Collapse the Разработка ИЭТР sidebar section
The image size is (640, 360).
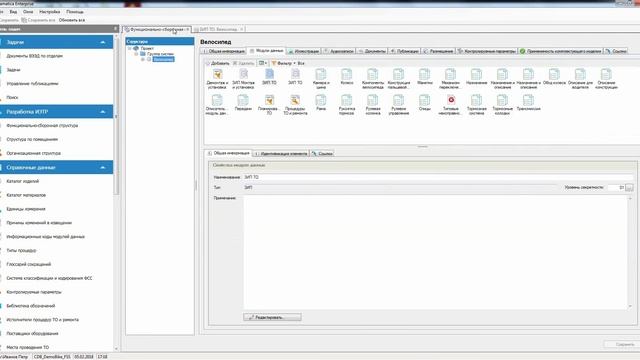point(103,111)
